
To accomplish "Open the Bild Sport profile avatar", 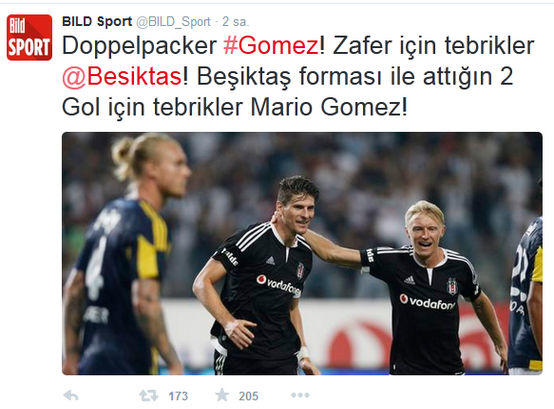I will (x=29, y=37).
